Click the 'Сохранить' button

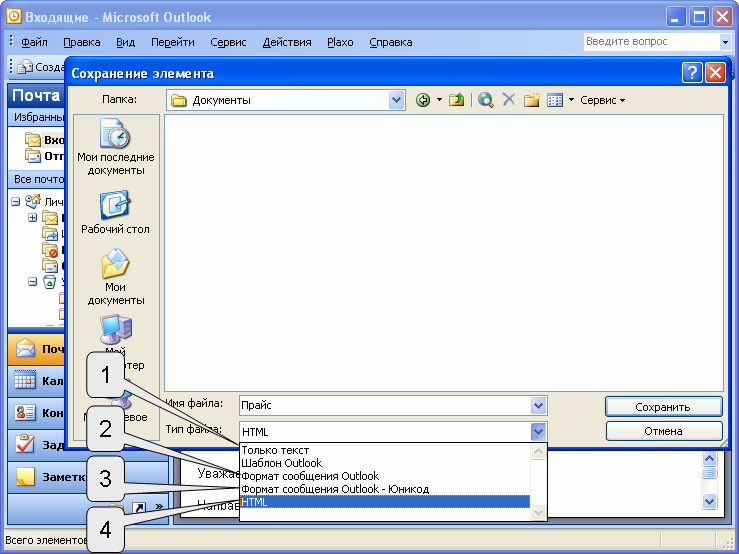(x=663, y=407)
